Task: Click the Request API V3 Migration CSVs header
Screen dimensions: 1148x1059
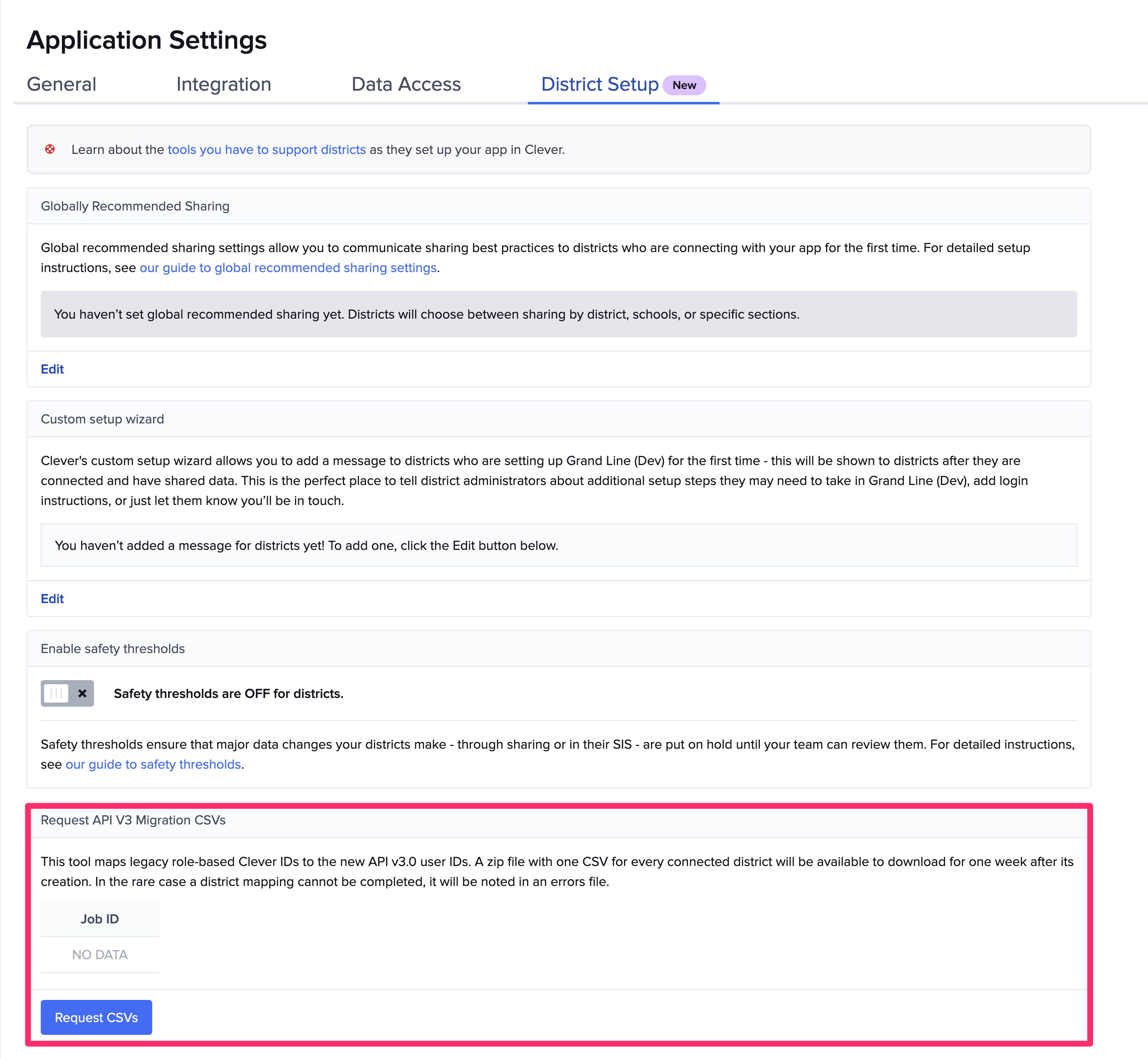Action: pyautogui.click(x=133, y=820)
